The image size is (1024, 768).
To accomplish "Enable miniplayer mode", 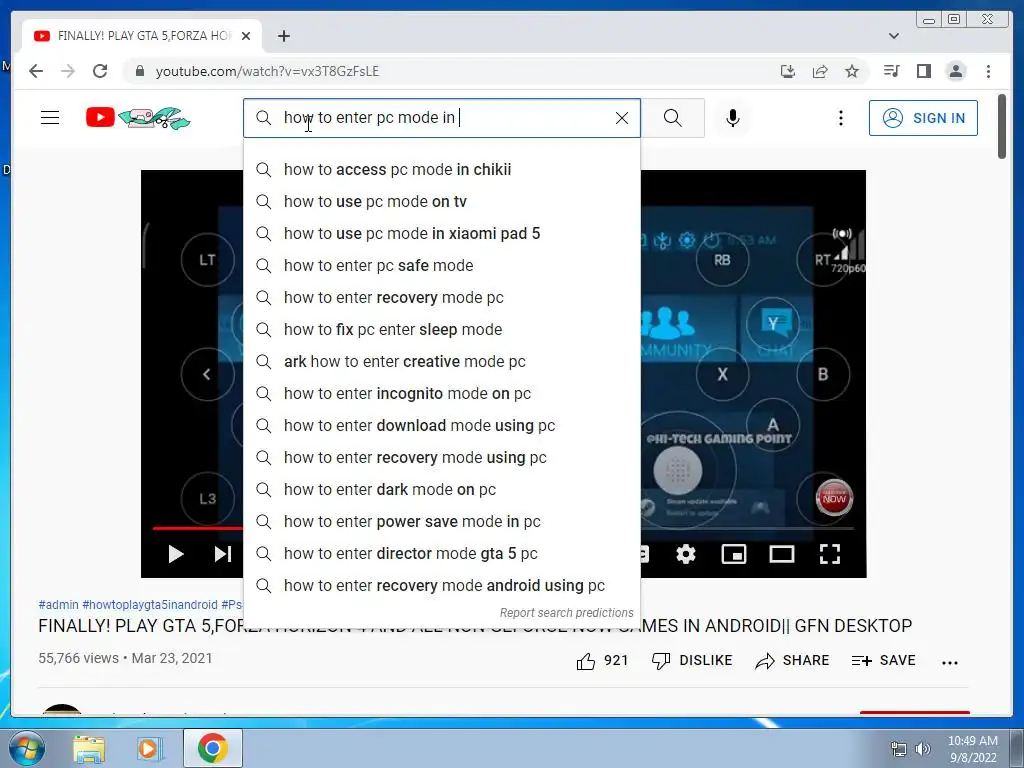I will pos(734,554).
